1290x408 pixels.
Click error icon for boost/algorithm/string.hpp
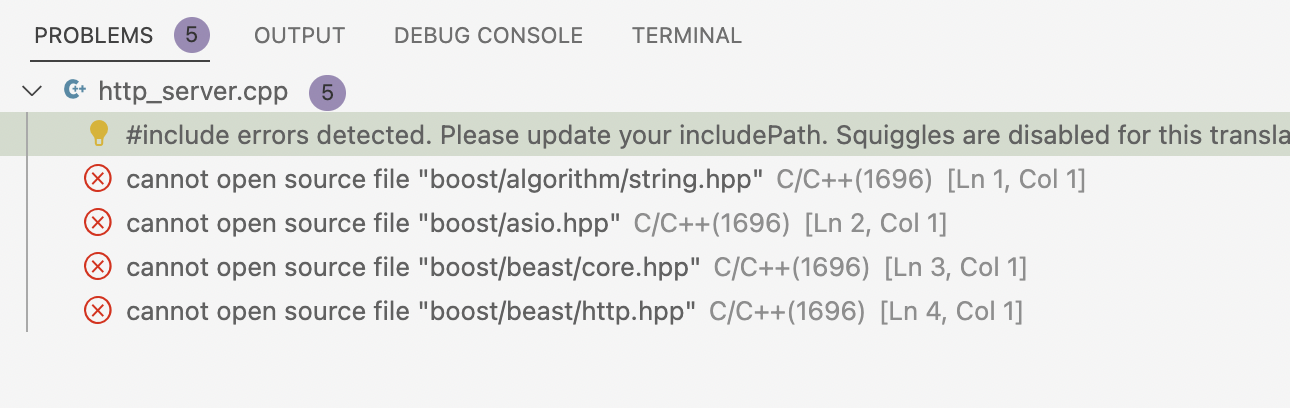point(98,179)
